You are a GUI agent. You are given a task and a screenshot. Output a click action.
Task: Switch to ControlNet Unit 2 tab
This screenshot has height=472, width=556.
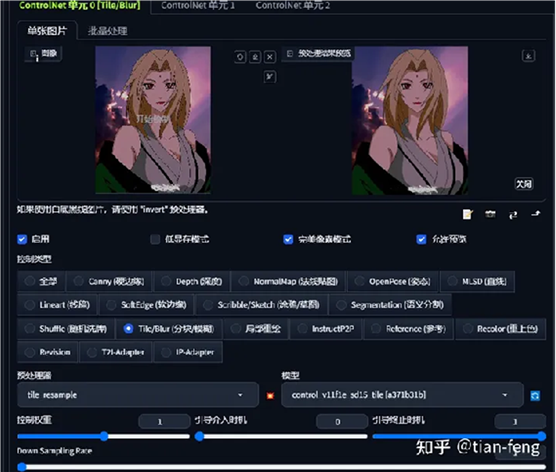(x=293, y=6)
